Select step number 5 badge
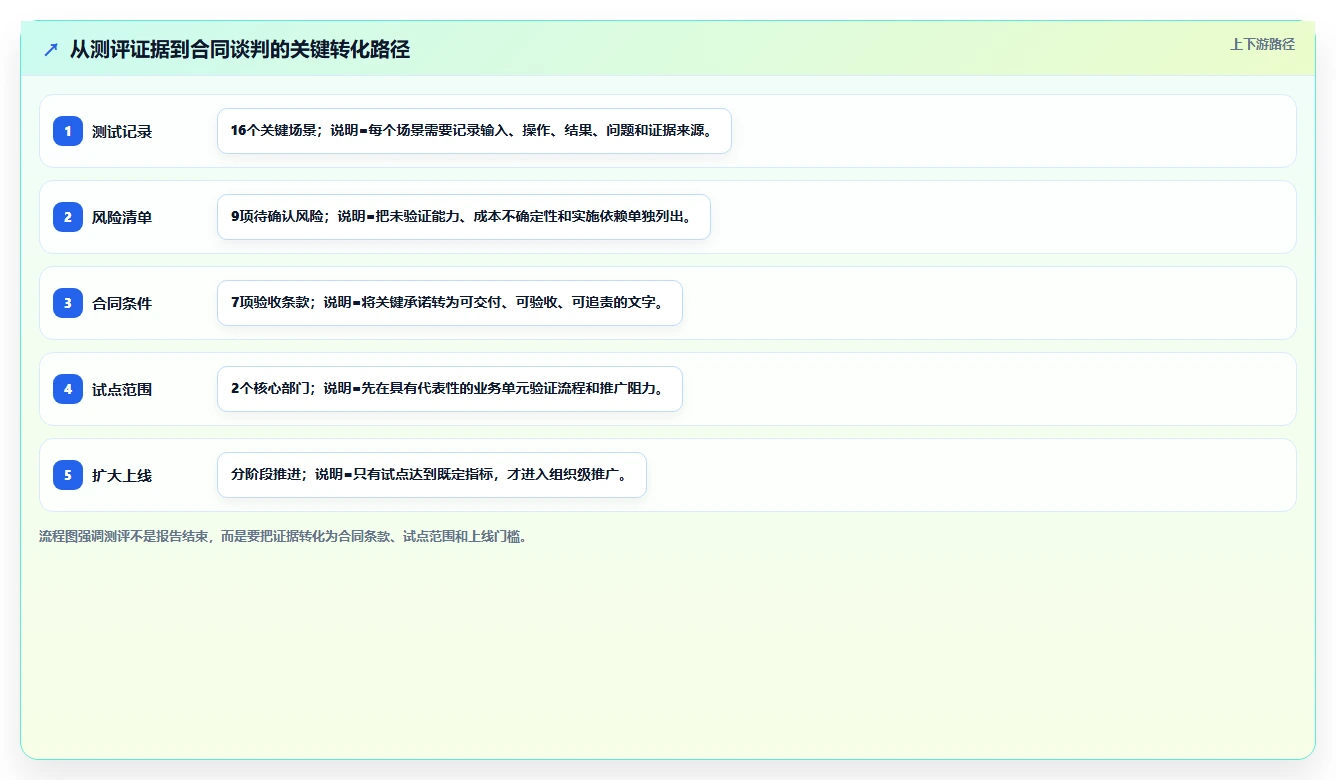This screenshot has width=1336, height=780. (x=68, y=475)
